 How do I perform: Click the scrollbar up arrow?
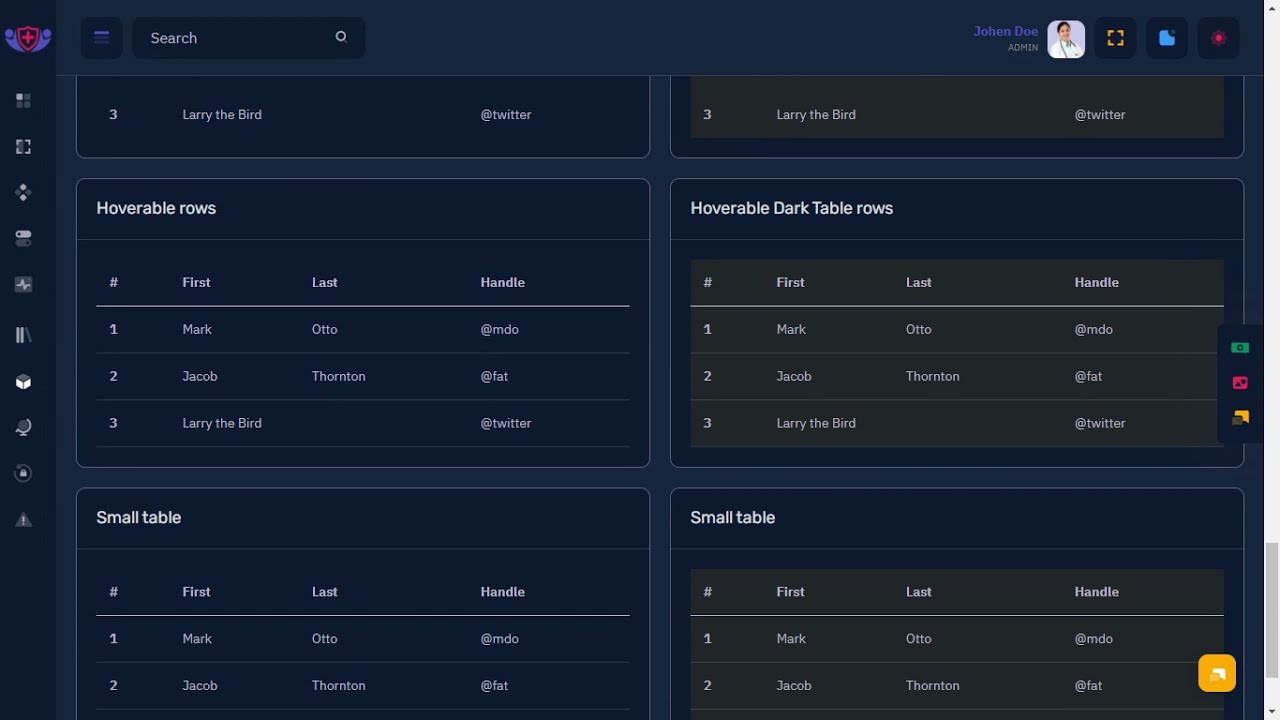coord(1272,7)
